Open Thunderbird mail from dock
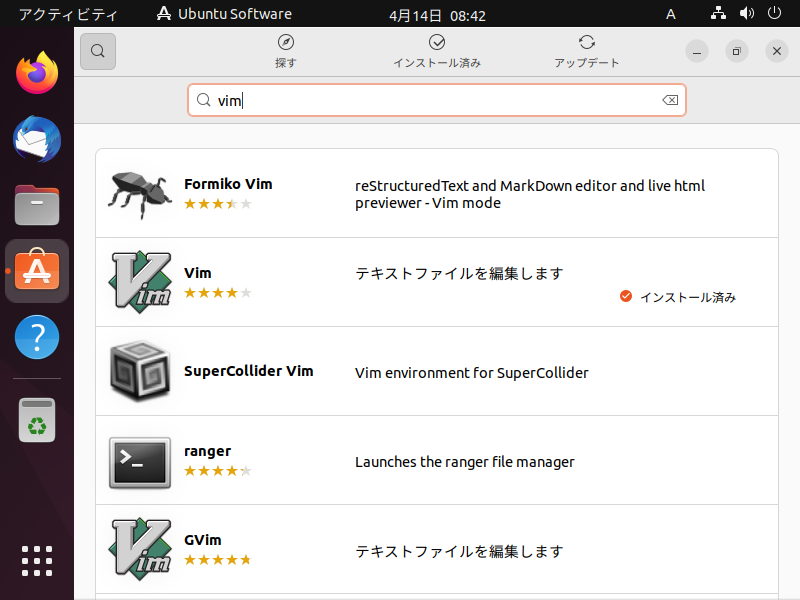This screenshot has width=800, height=600. click(x=37, y=139)
